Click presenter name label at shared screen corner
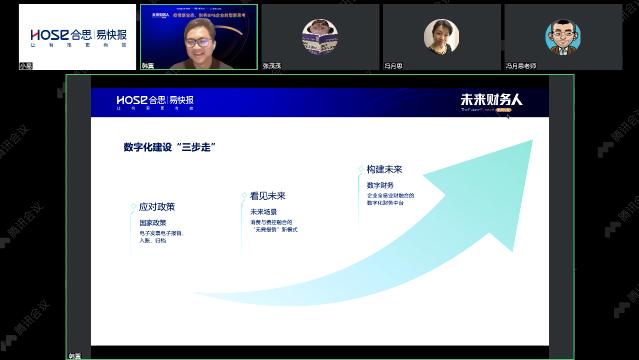This screenshot has height=360, width=639. pyautogui.click(x=74, y=356)
